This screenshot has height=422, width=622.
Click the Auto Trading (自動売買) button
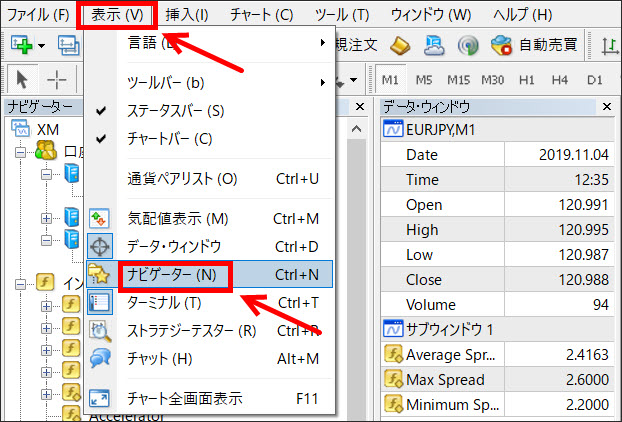(x=534, y=45)
